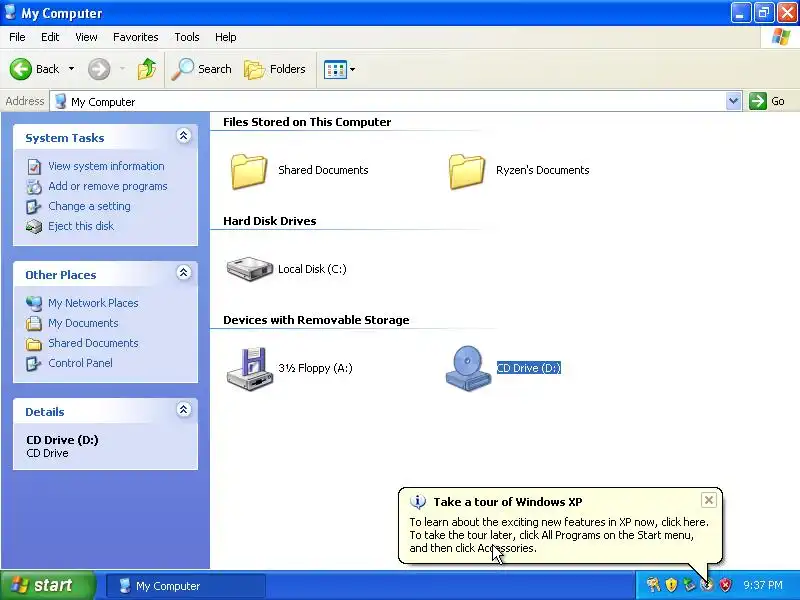Go up one folder level

[x=147, y=69]
